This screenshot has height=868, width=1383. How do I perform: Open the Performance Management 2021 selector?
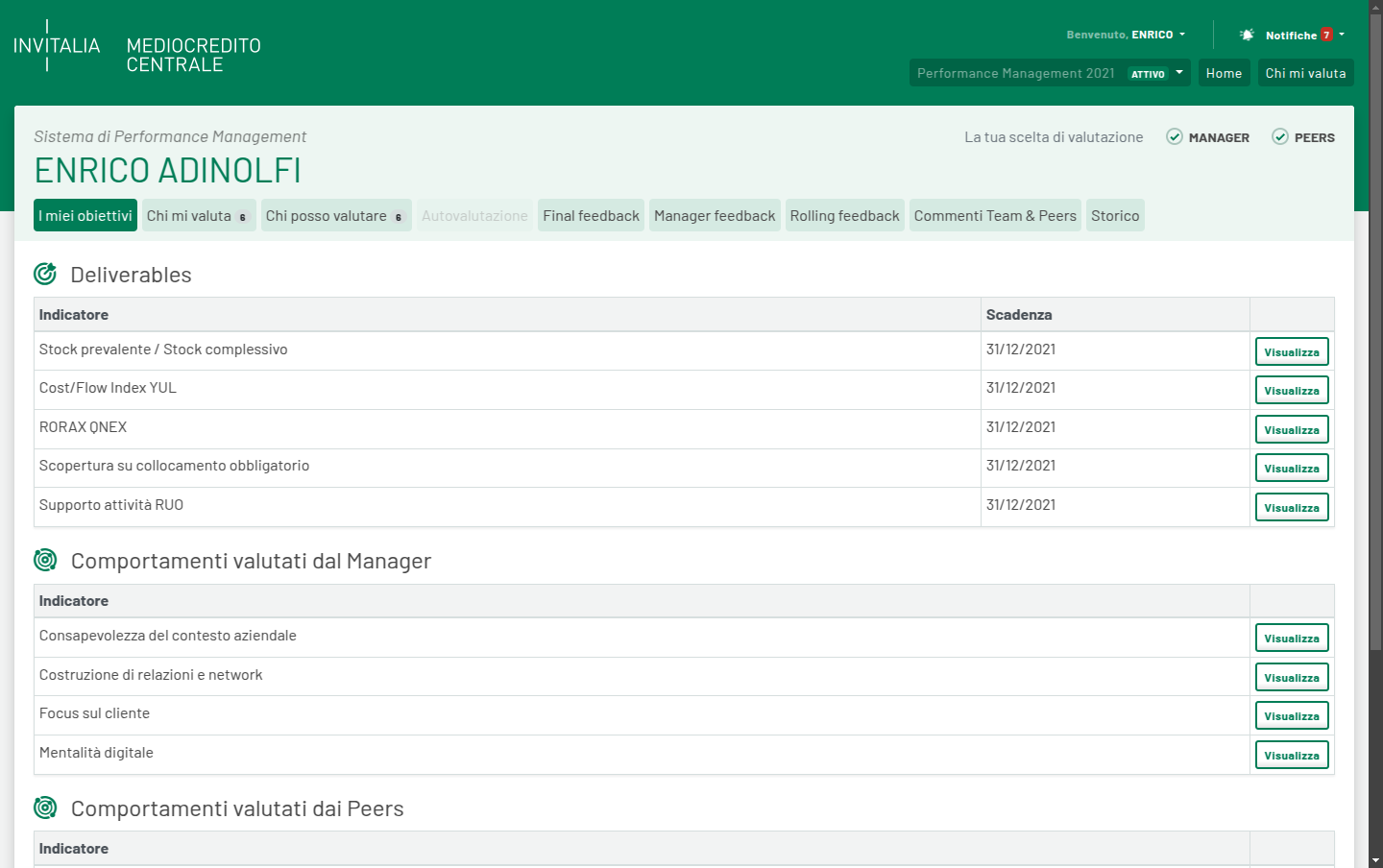1050,73
